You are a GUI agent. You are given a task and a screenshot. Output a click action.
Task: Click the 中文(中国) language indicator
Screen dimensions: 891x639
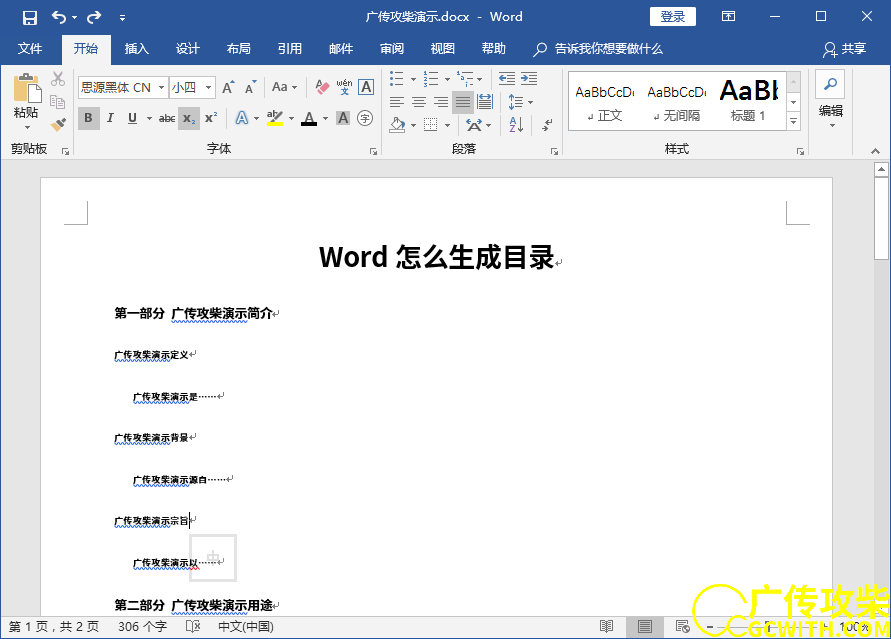[246, 627]
